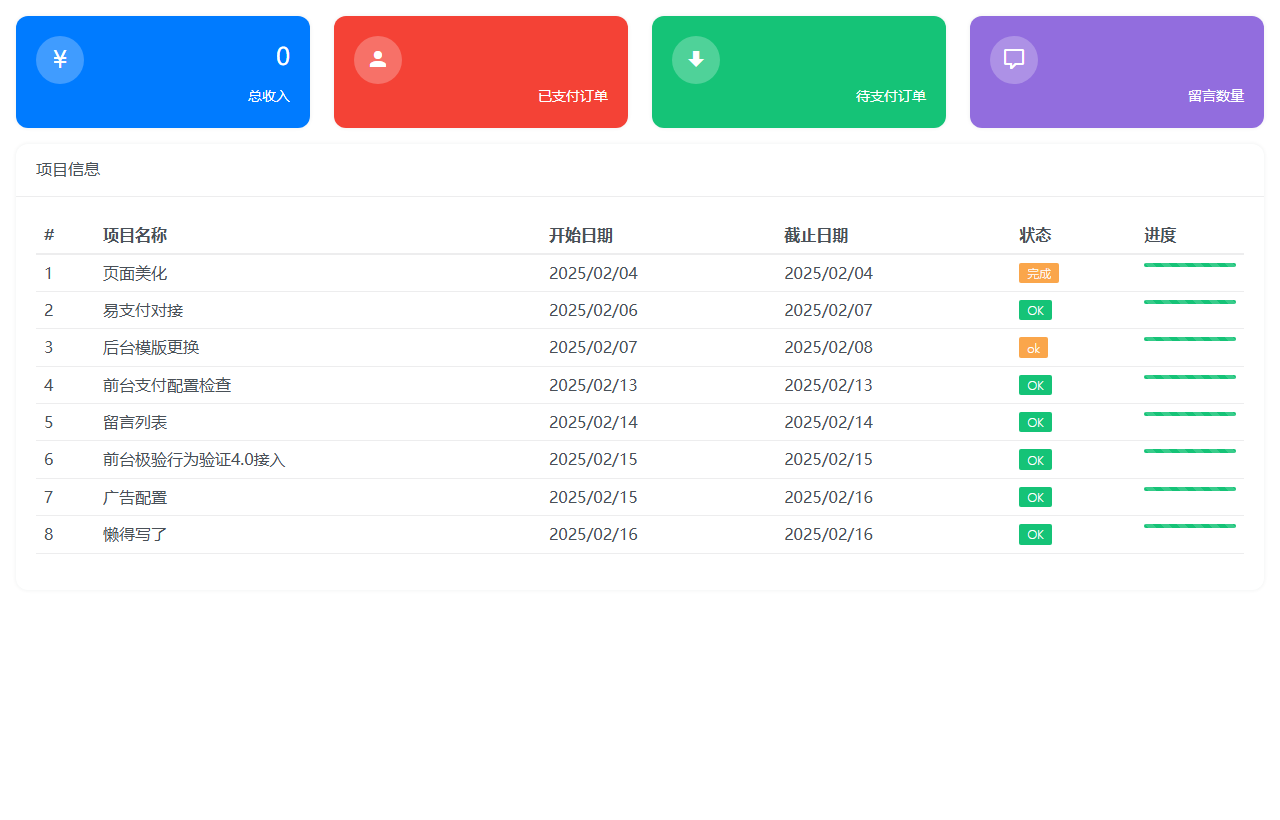Image resolution: width=1280 pixels, height=820 pixels.
Task: Click the OK badge in the 广告配置 row
Action: 1035,497
